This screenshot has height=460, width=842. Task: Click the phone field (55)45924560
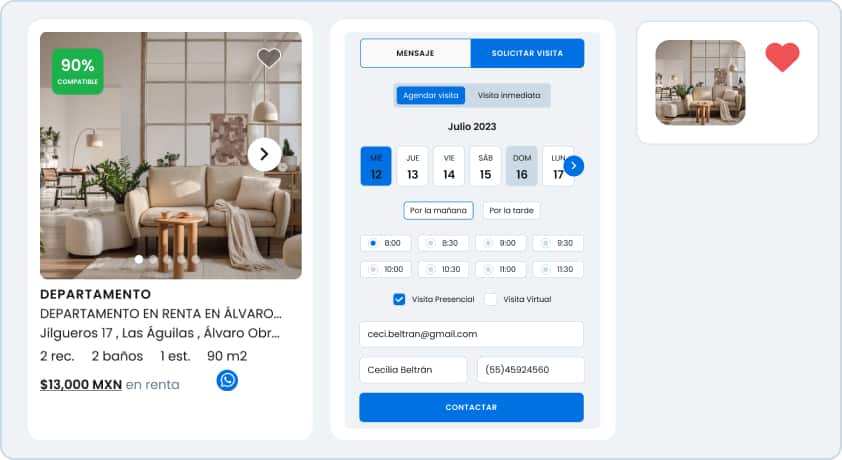click(x=531, y=370)
